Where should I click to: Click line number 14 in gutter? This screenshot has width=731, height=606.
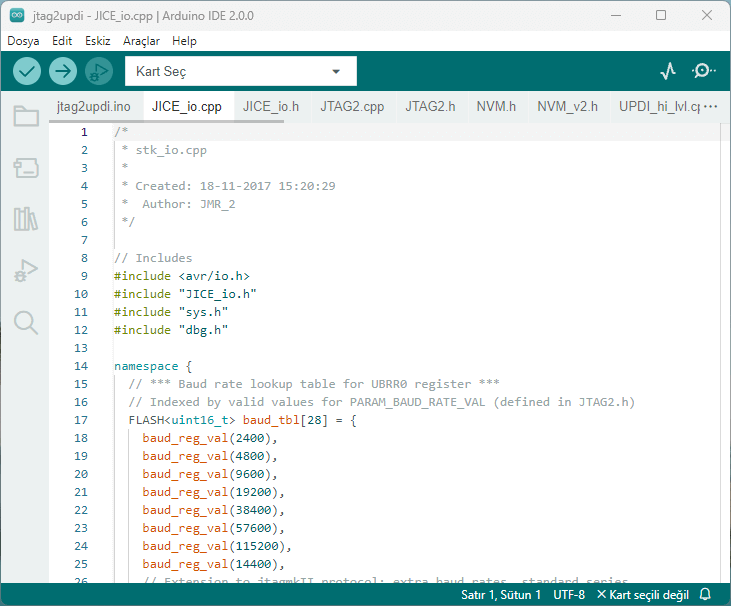(x=81, y=366)
